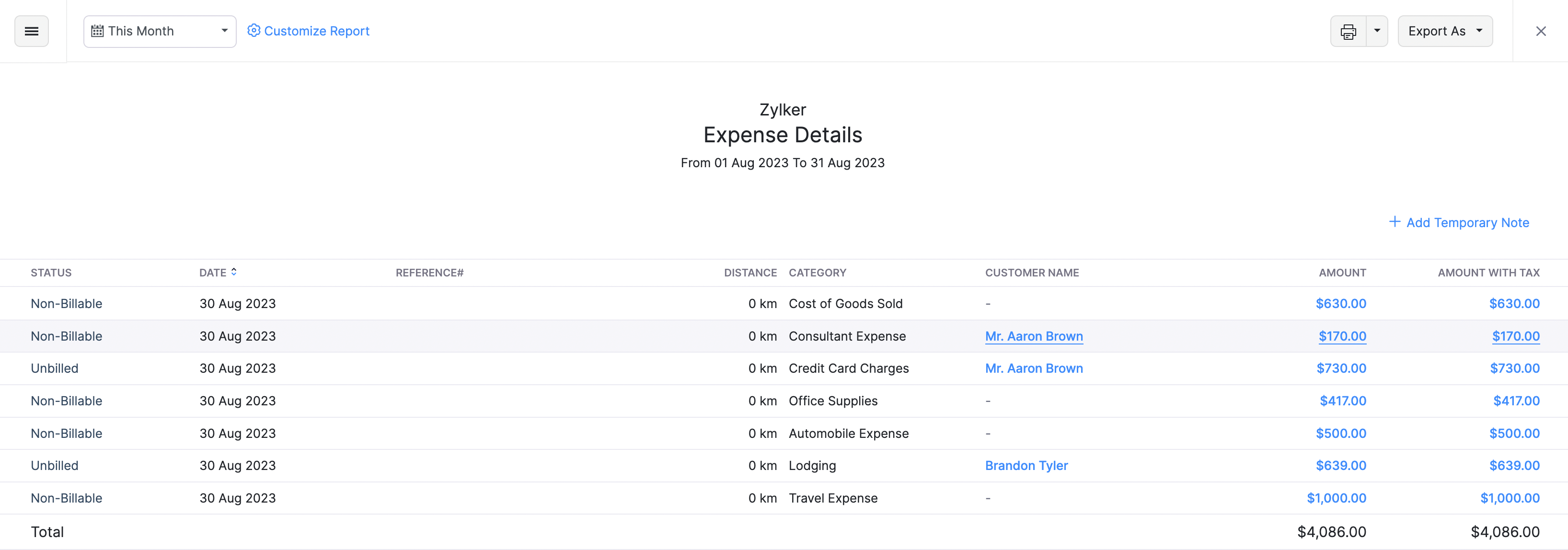Open Mr. Aaron Brown from Consultant Expense row
Screen dimensions: 1568x550
(1034, 335)
